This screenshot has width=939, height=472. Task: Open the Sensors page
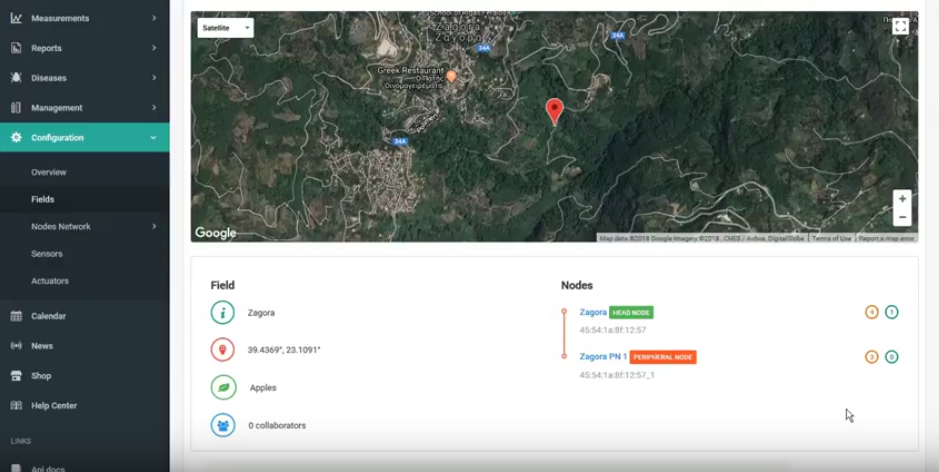[47, 254]
